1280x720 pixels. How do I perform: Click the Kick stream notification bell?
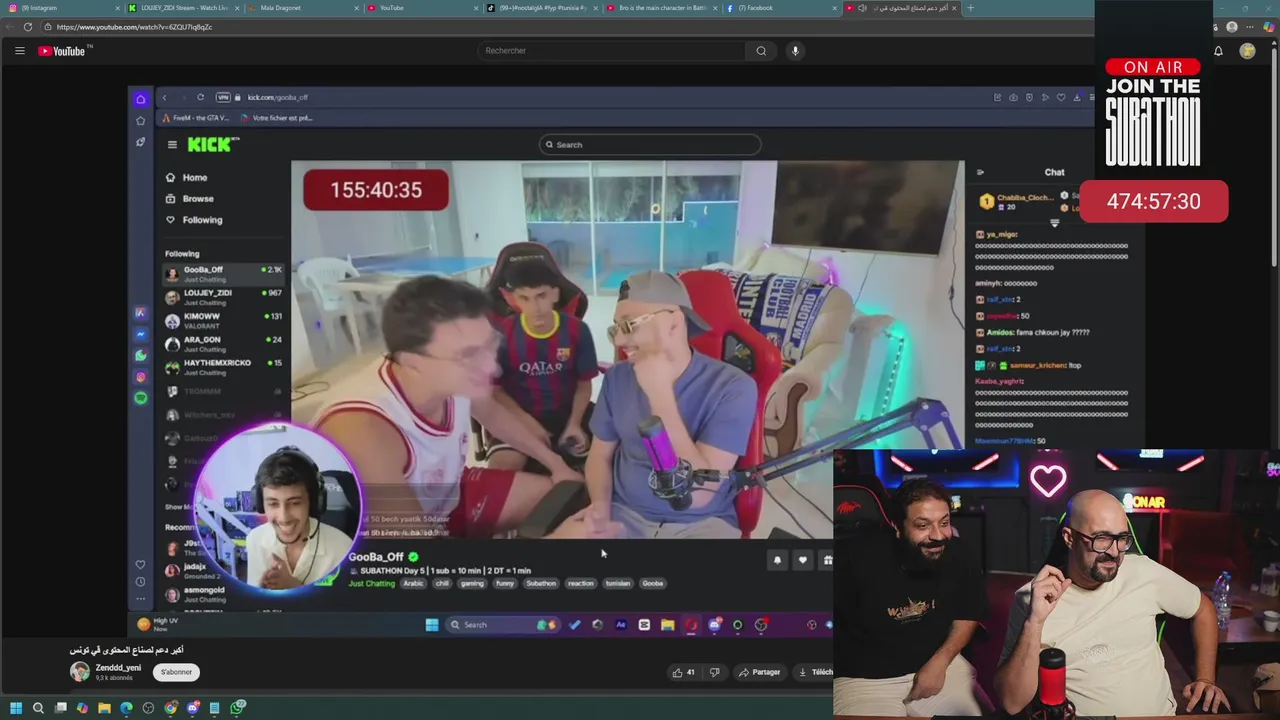pyautogui.click(x=777, y=560)
